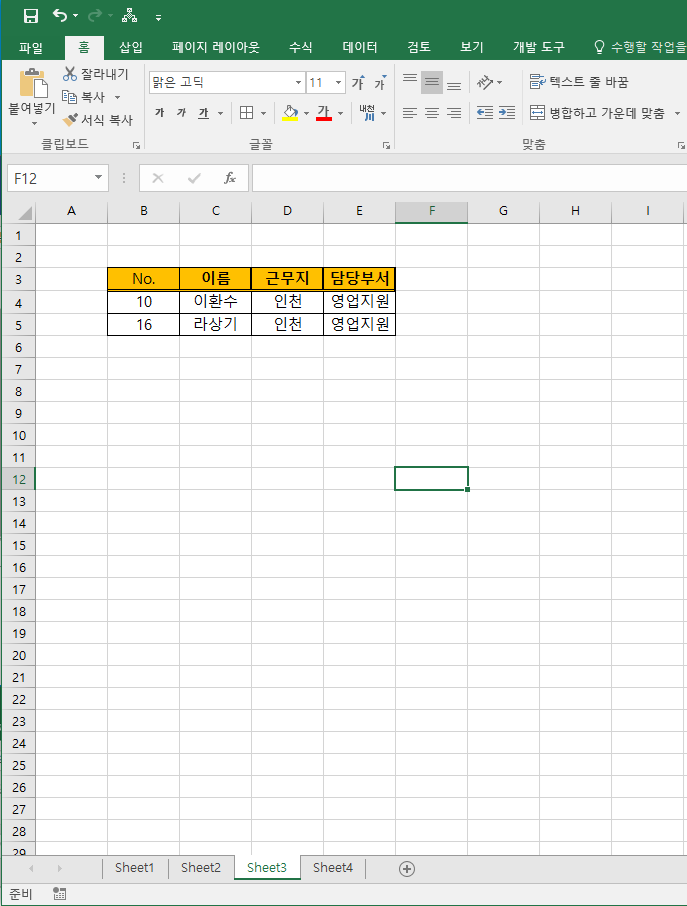687x906 pixels.
Task: Select row 8 header
Action: pyautogui.click(x=18, y=392)
